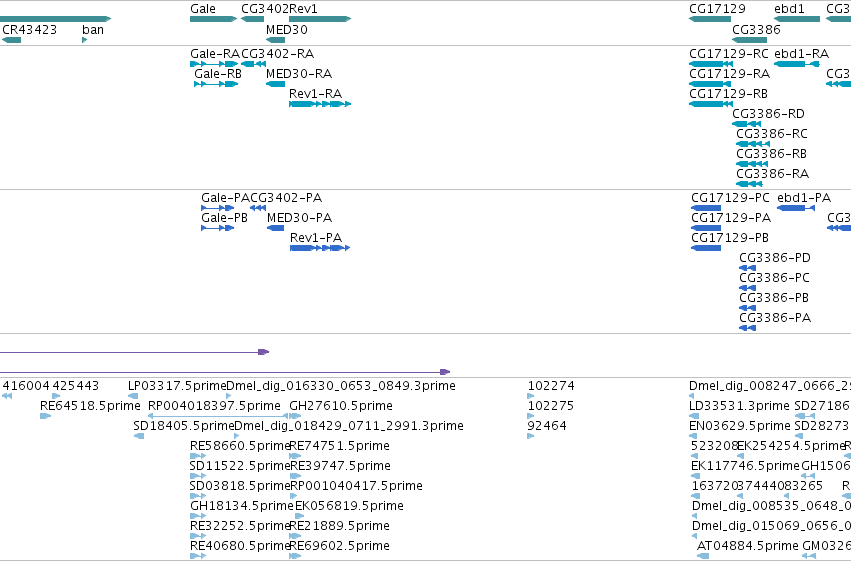Viewport: 851px width, 561px height.
Task: Click the EK056819.5prime feature glyph
Action: point(300,517)
